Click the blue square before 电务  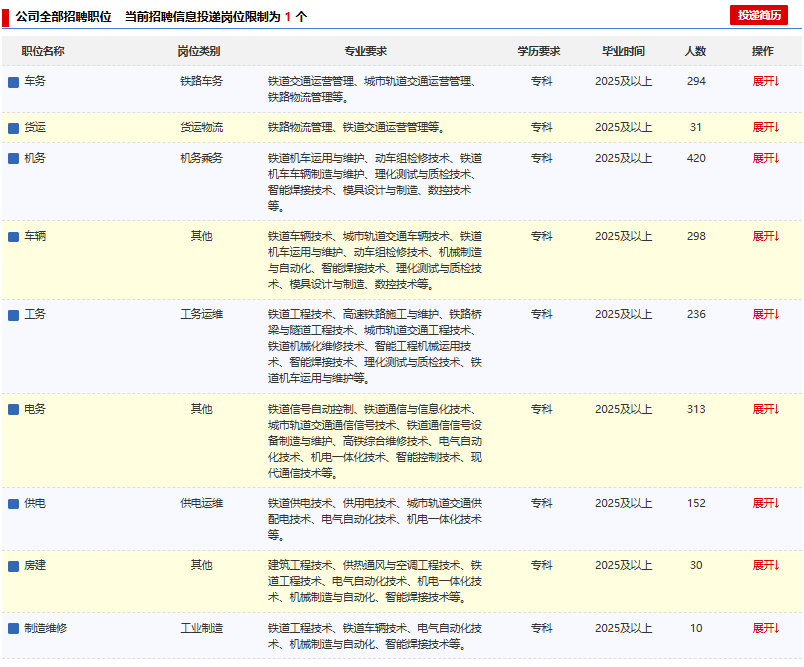click(13, 410)
